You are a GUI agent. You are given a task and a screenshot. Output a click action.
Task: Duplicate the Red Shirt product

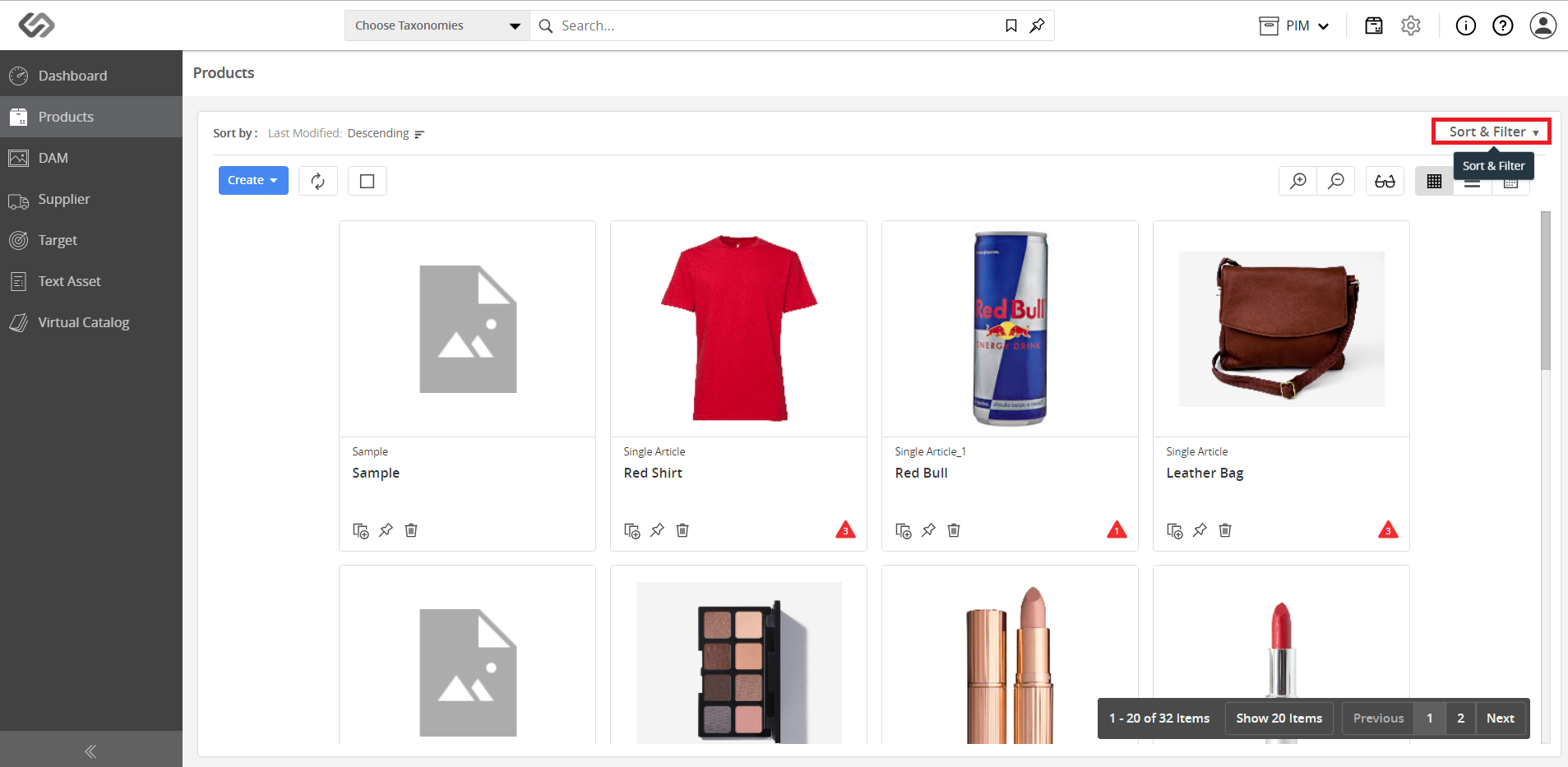pos(631,530)
